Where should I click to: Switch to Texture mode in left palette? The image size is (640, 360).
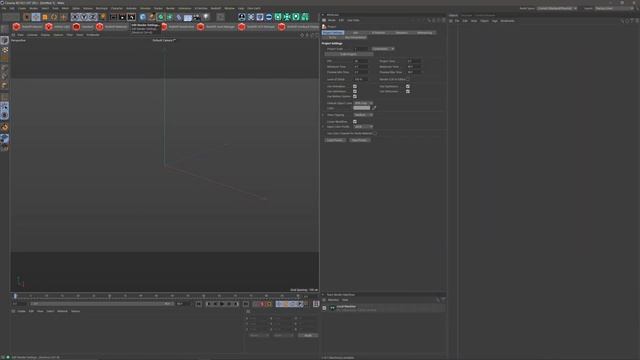4,50
